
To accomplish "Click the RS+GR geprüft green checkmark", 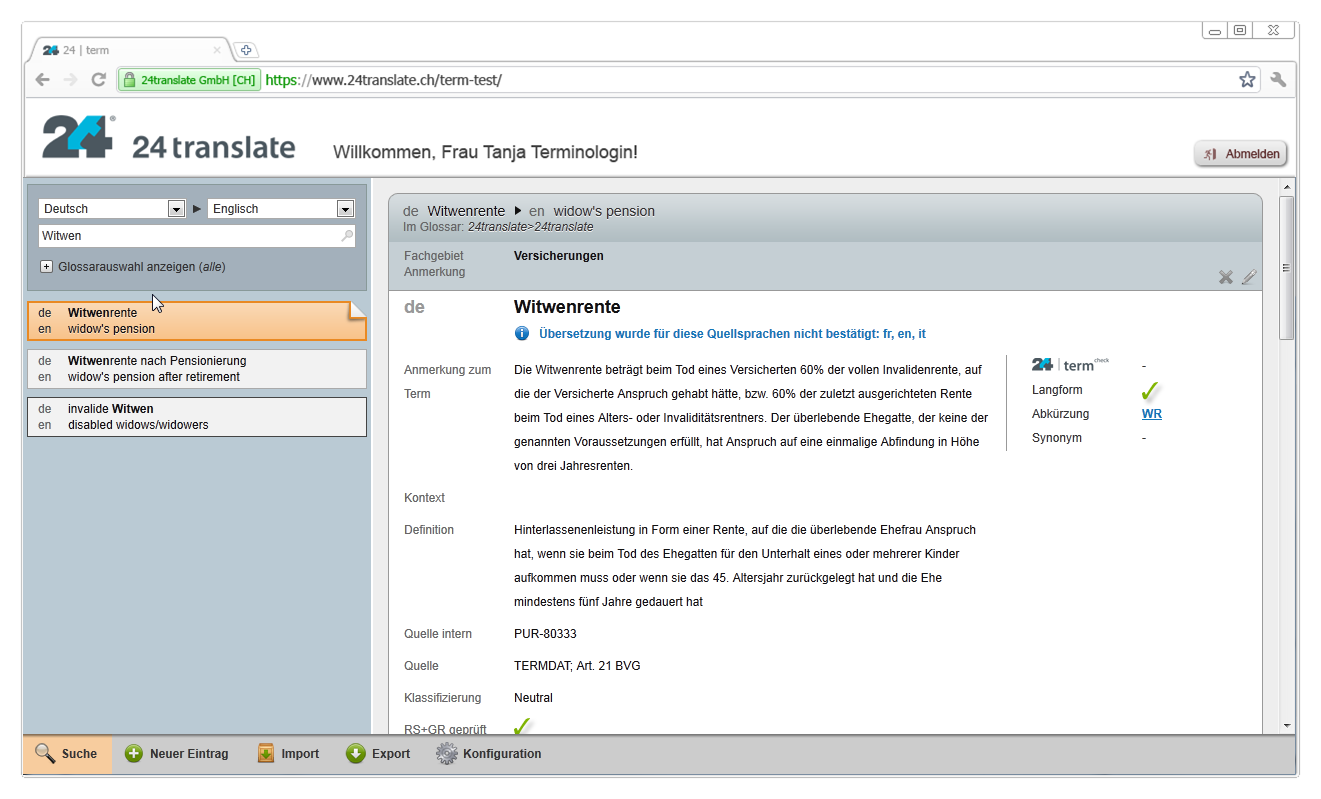I will click(x=522, y=727).
